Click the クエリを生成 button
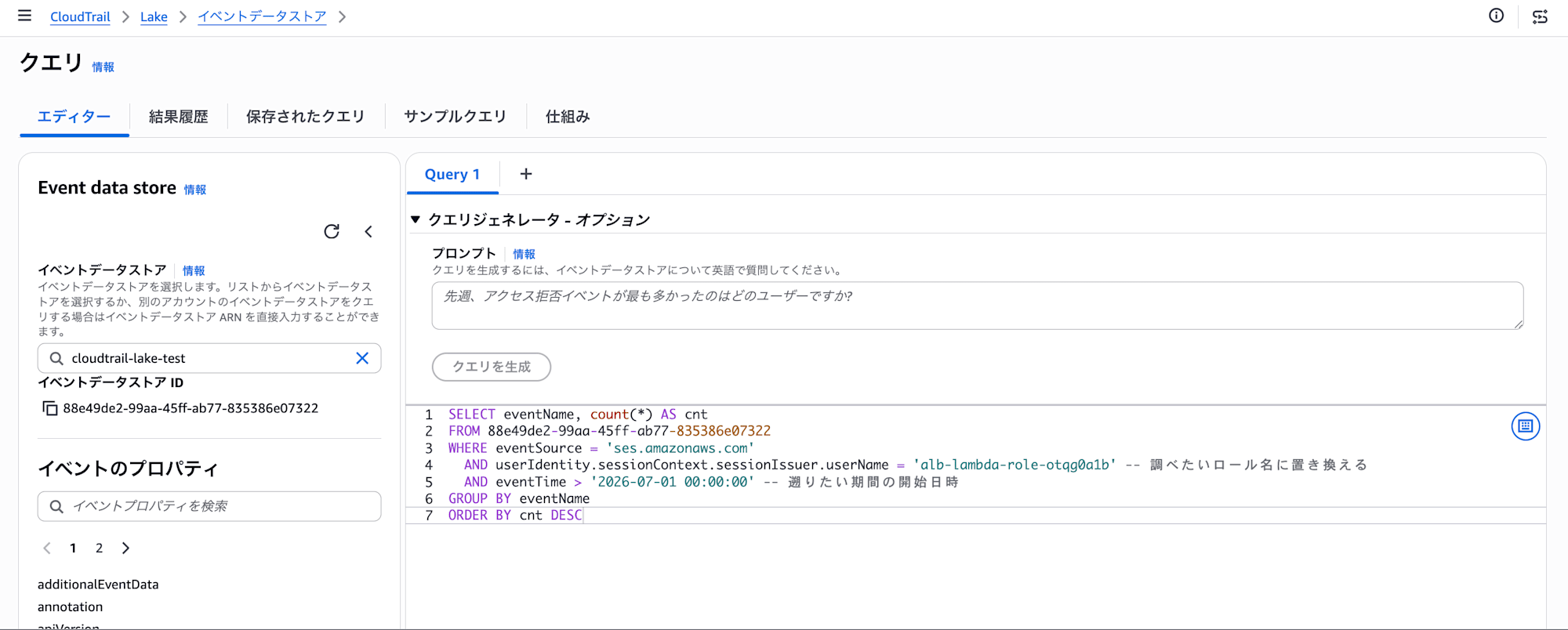The width and height of the screenshot is (1568, 630). pos(492,367)
